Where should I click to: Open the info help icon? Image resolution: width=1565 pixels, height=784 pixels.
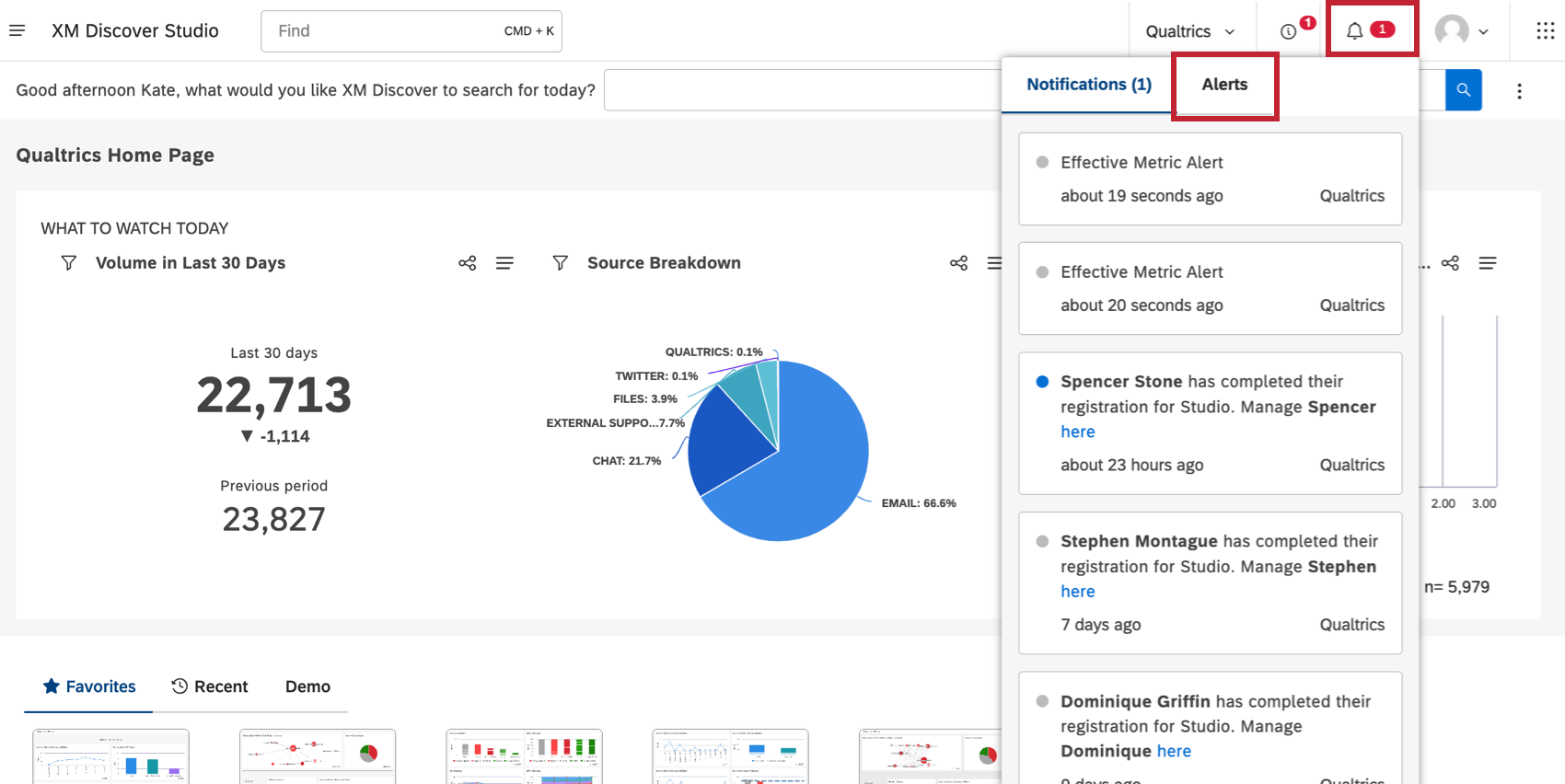pyautogui.click(x=1288, y=31)
